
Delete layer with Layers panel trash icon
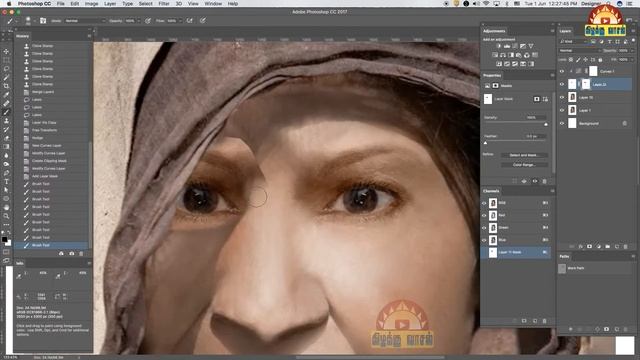(625, 247)
